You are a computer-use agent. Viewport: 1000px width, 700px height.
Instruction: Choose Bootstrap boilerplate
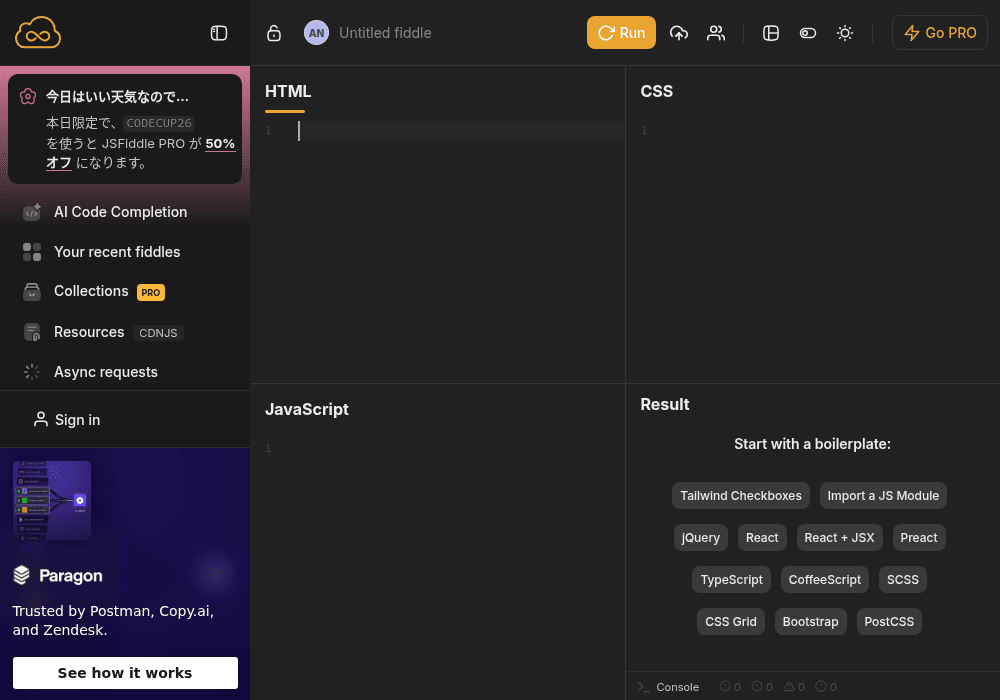click(x=810, y=622)
